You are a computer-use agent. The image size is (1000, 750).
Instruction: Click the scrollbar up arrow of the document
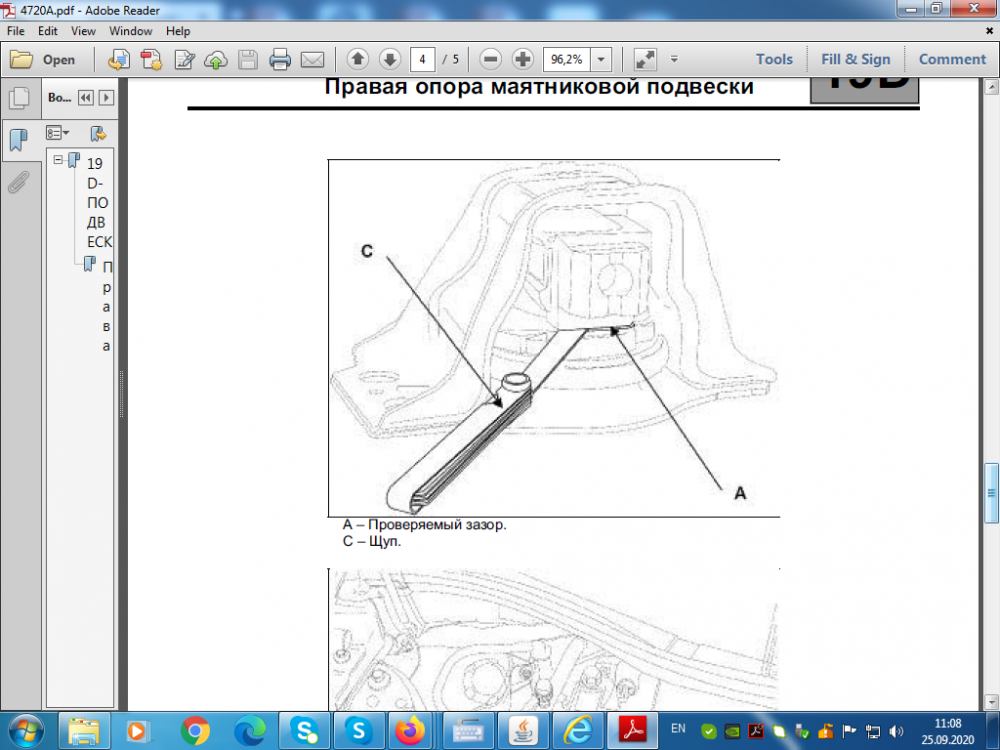pyautogui.click(x=992, y=87)
